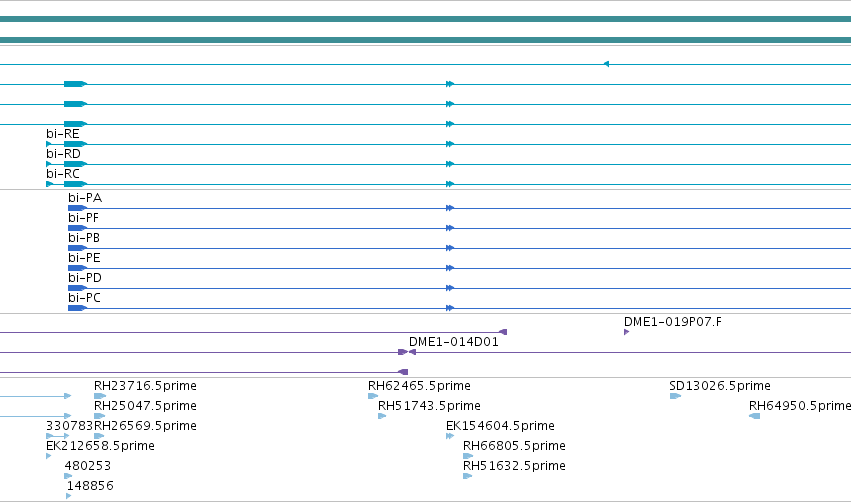Click the purple arrow glyph of DME1-019P07.F
The image size is (851, 502).
click(626, 332)
